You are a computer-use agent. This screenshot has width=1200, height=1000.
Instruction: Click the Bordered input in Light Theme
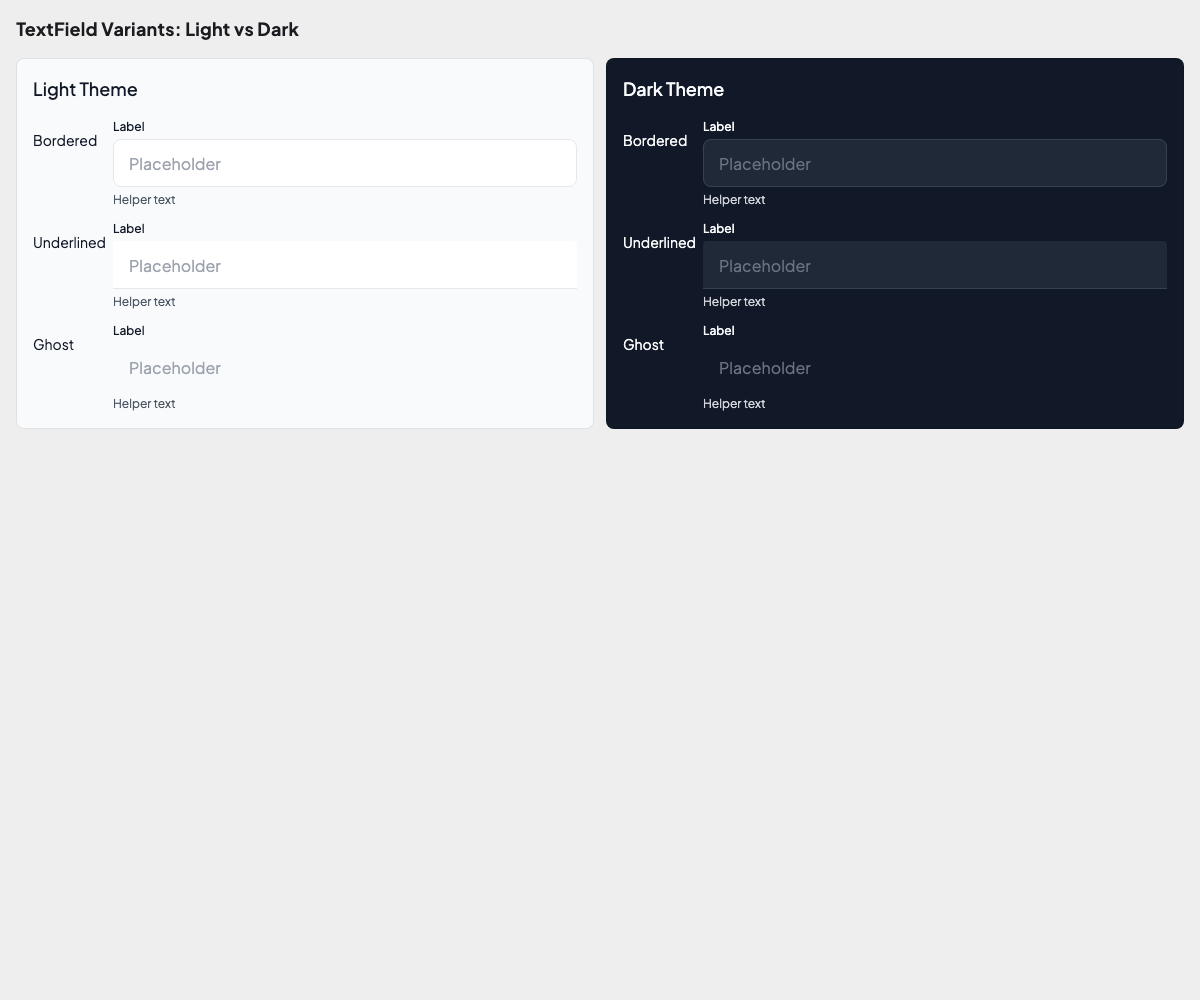tap(344, 163)
